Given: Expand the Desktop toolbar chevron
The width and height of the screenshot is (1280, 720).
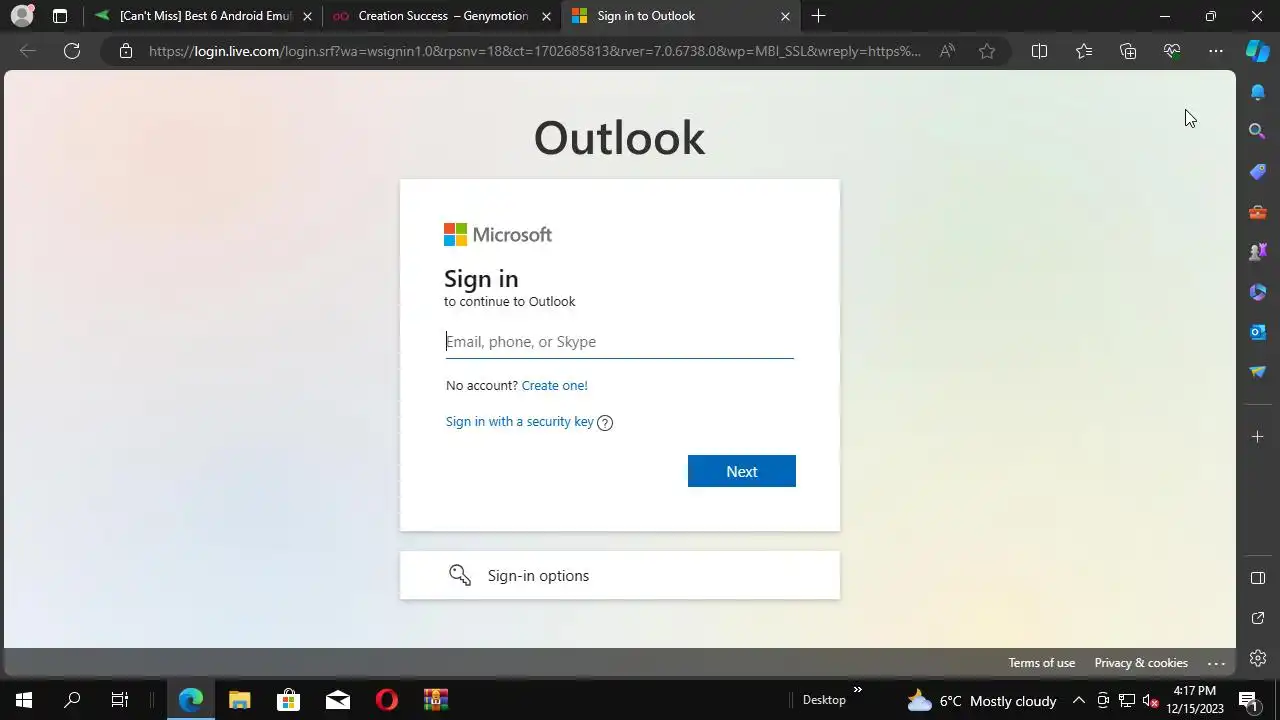Looking at the screenshot, I should (857, 689).
